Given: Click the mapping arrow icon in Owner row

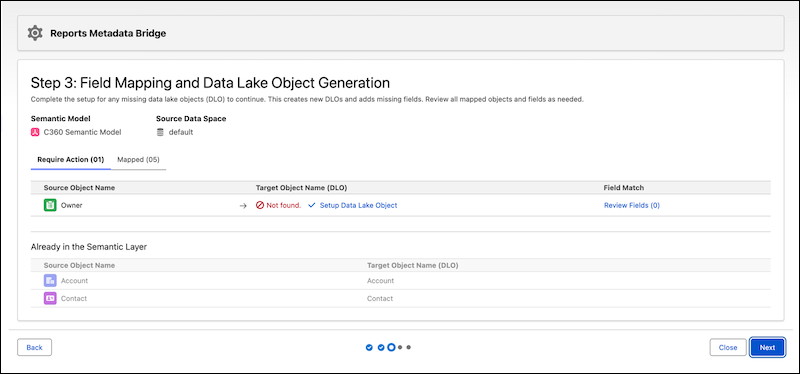Looking at the screenshot, I should (243, 206).
